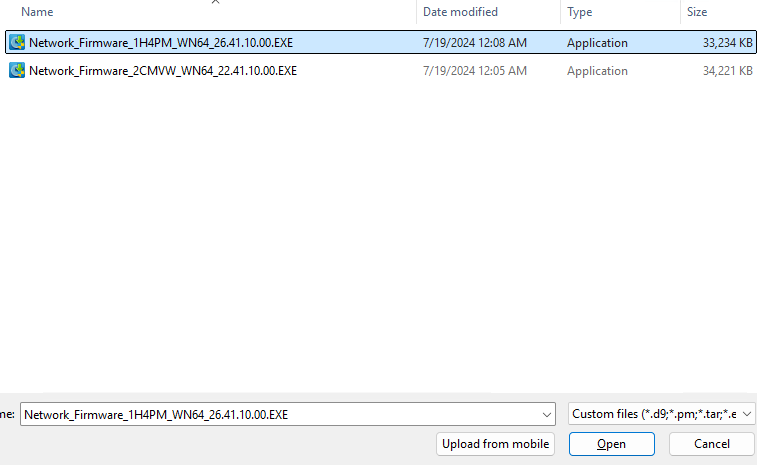Select Network_Firmware_1H4PM_WN64_26.41.10.00.EXE file name in list

161,43
